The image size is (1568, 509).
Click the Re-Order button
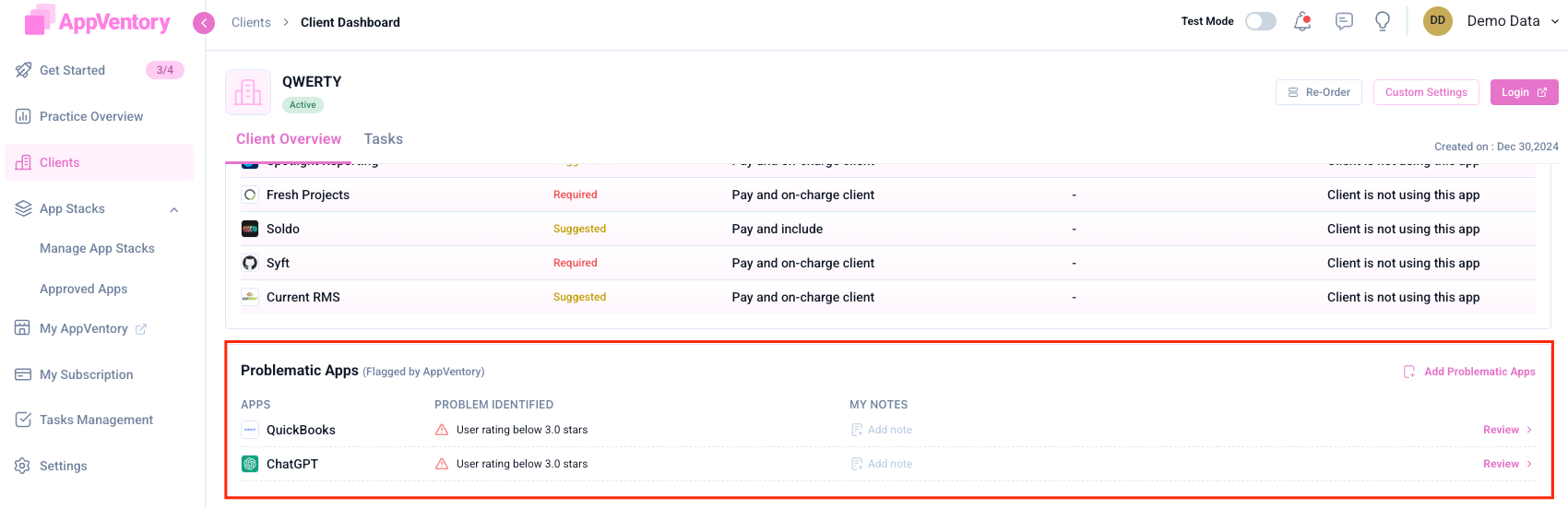1319,92
